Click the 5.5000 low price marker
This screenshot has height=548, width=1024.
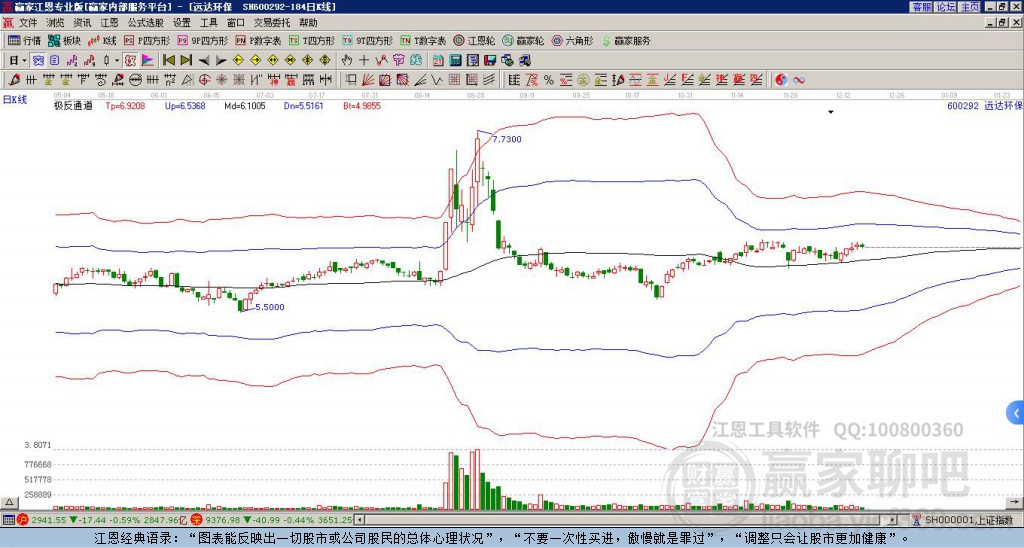click(x=270, y=307)
